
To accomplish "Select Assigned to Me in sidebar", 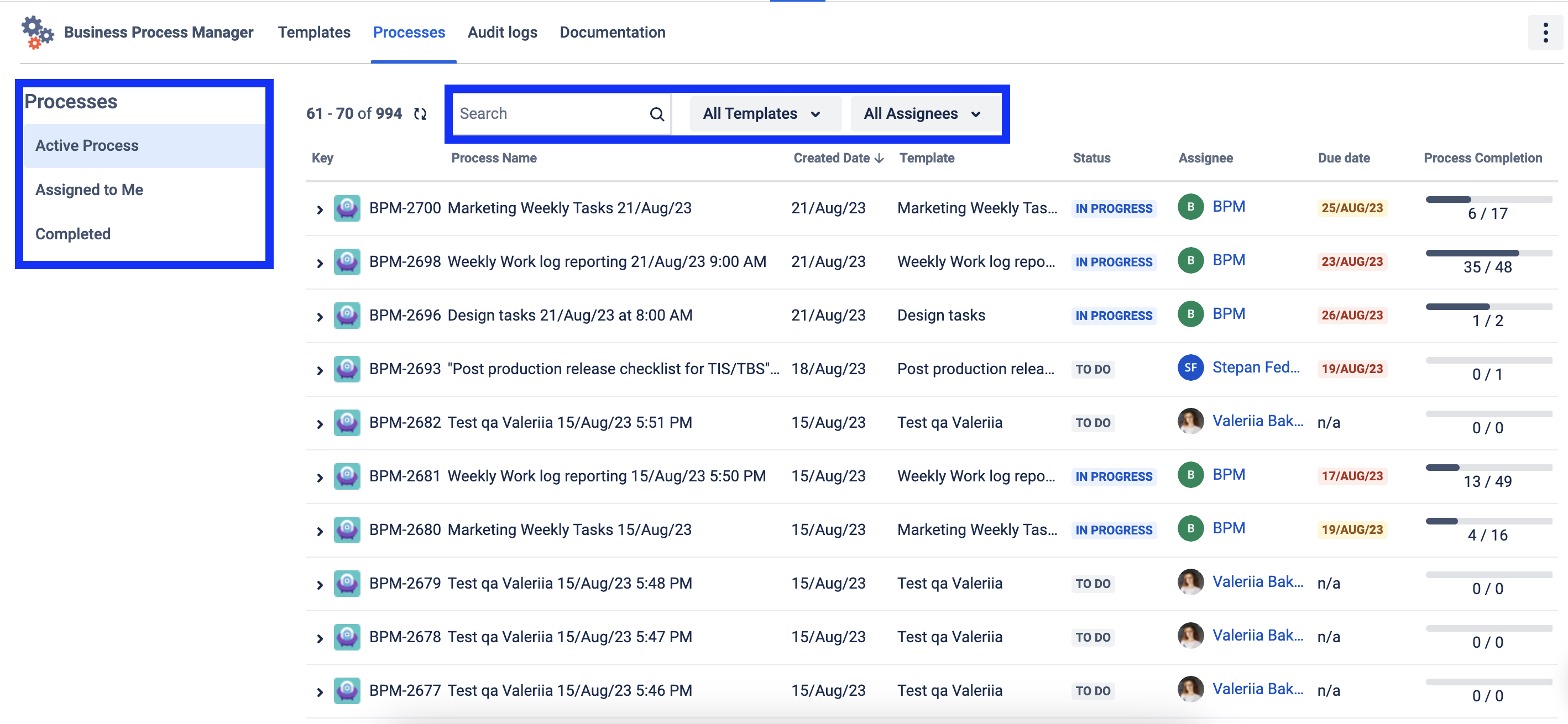I will pyautogui.click(x=90, y=190).
